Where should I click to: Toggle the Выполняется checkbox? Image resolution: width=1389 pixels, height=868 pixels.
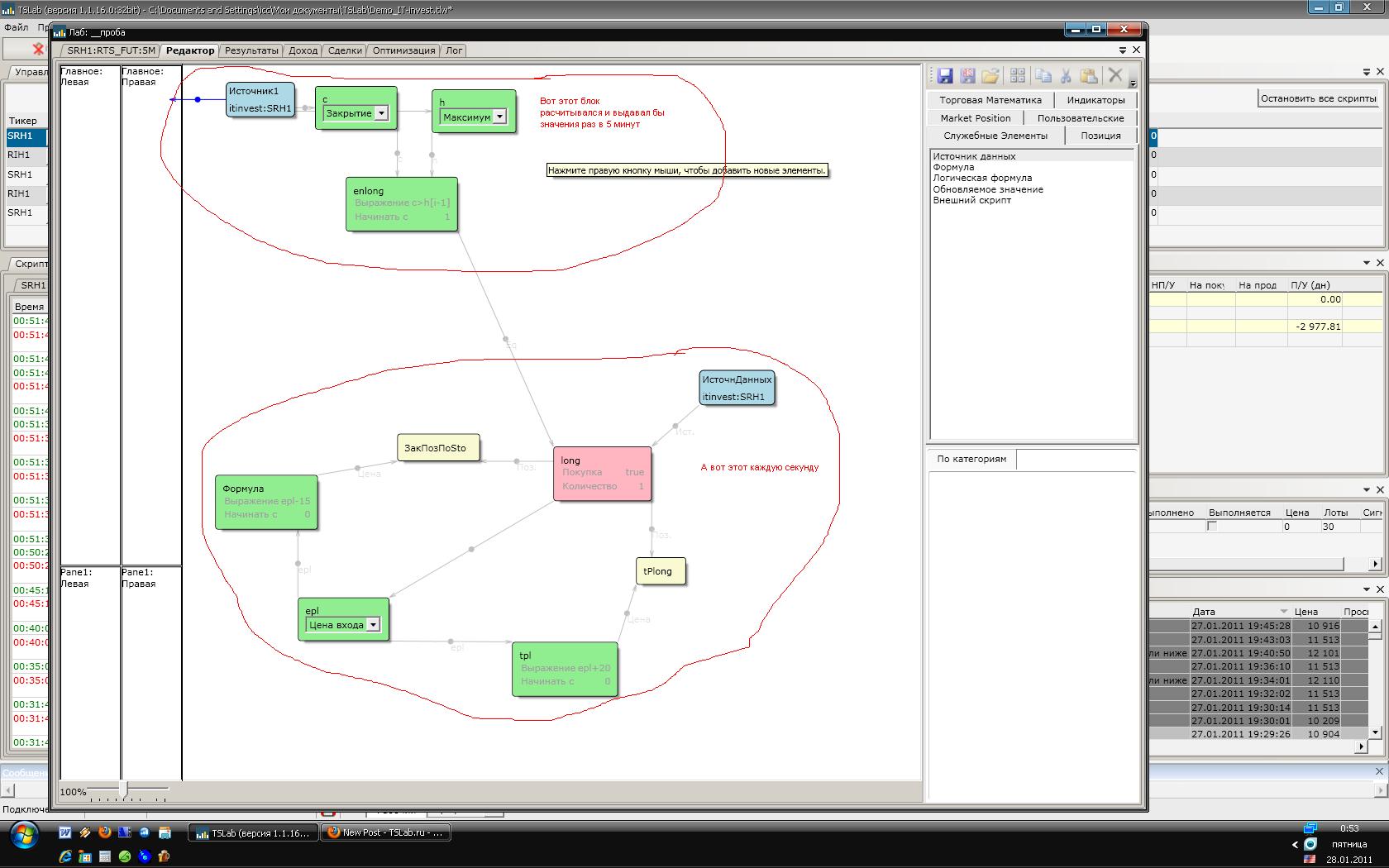[1212, 527]
